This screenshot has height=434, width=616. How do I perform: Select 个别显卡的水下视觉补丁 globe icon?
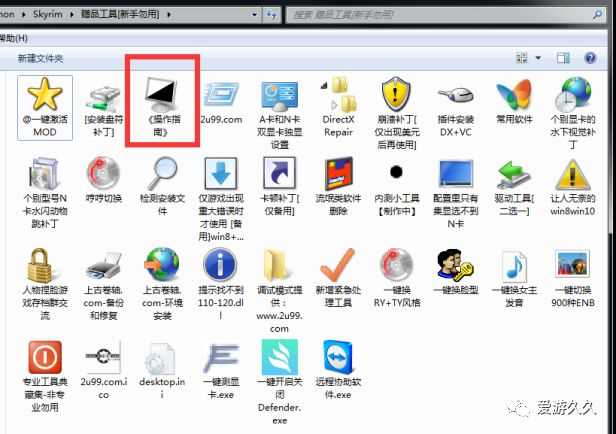pos(573,94)
